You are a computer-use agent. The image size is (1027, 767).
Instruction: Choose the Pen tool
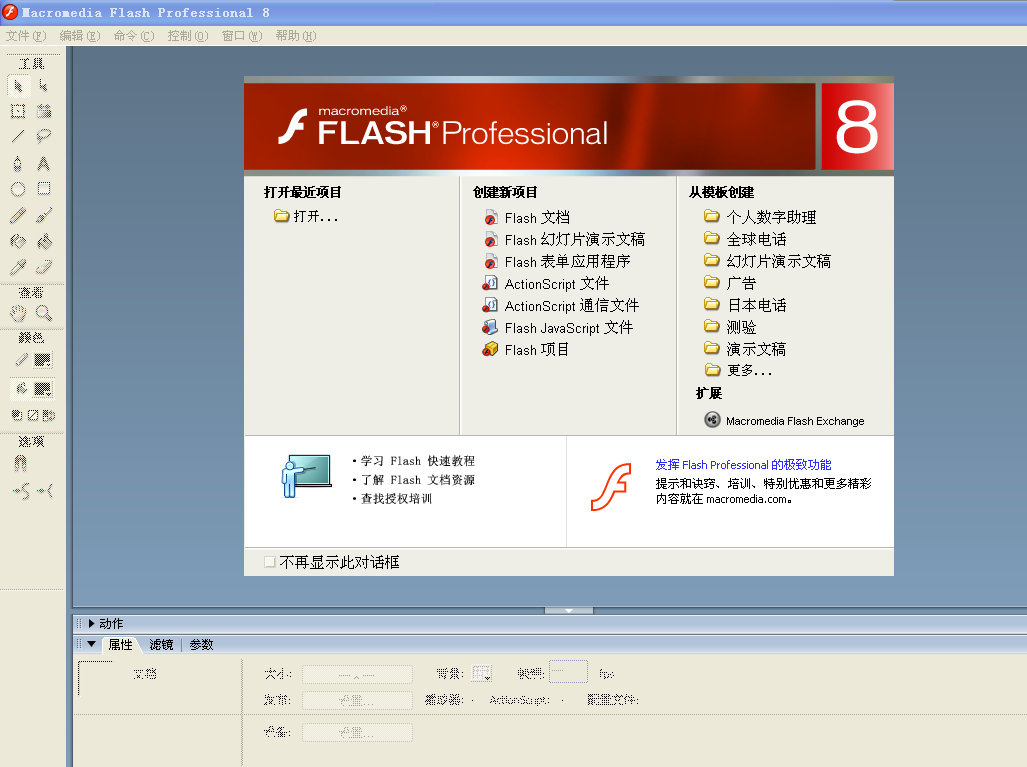tap(18, 163)
